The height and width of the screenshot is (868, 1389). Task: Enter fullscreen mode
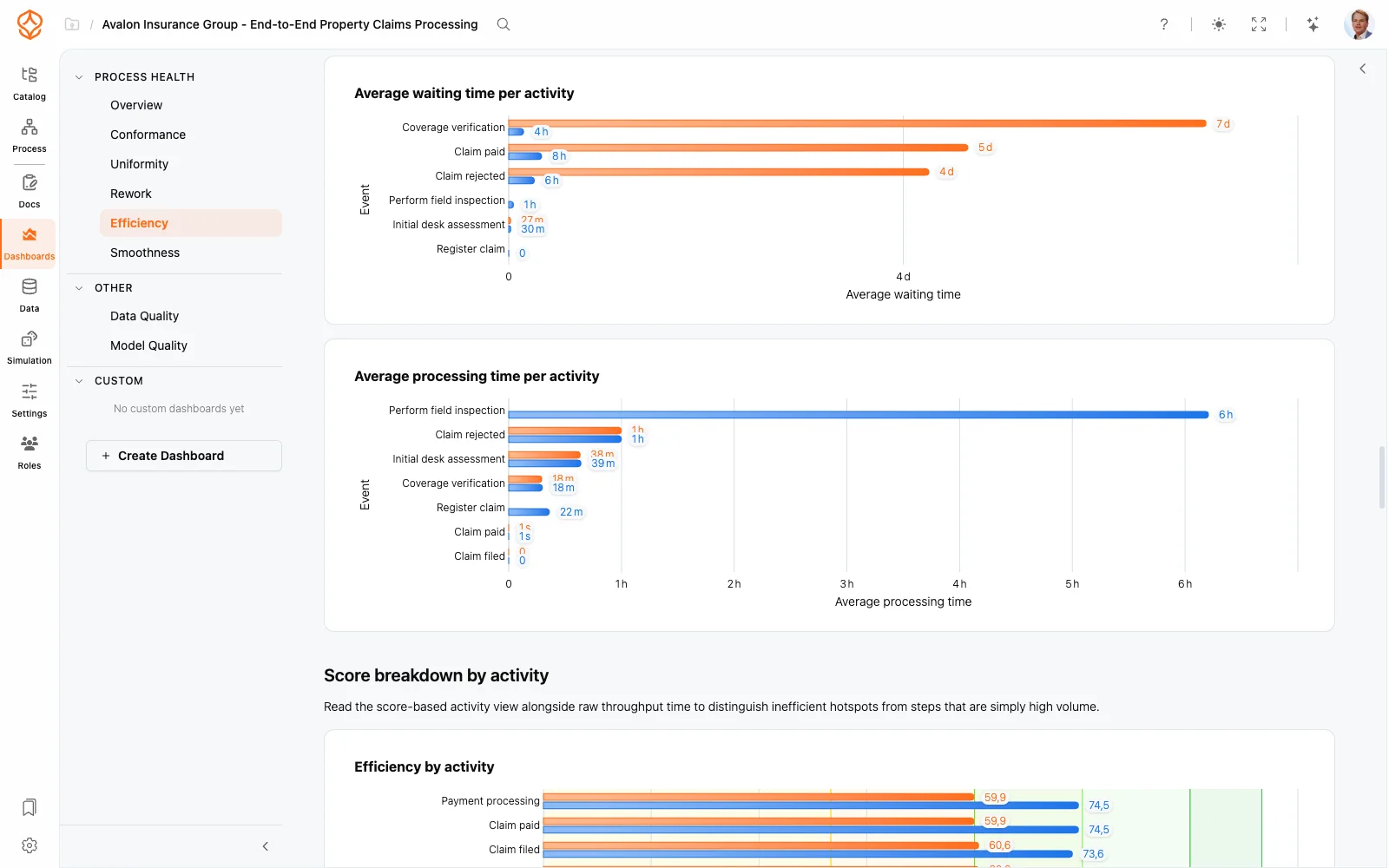click(1259, 24)
